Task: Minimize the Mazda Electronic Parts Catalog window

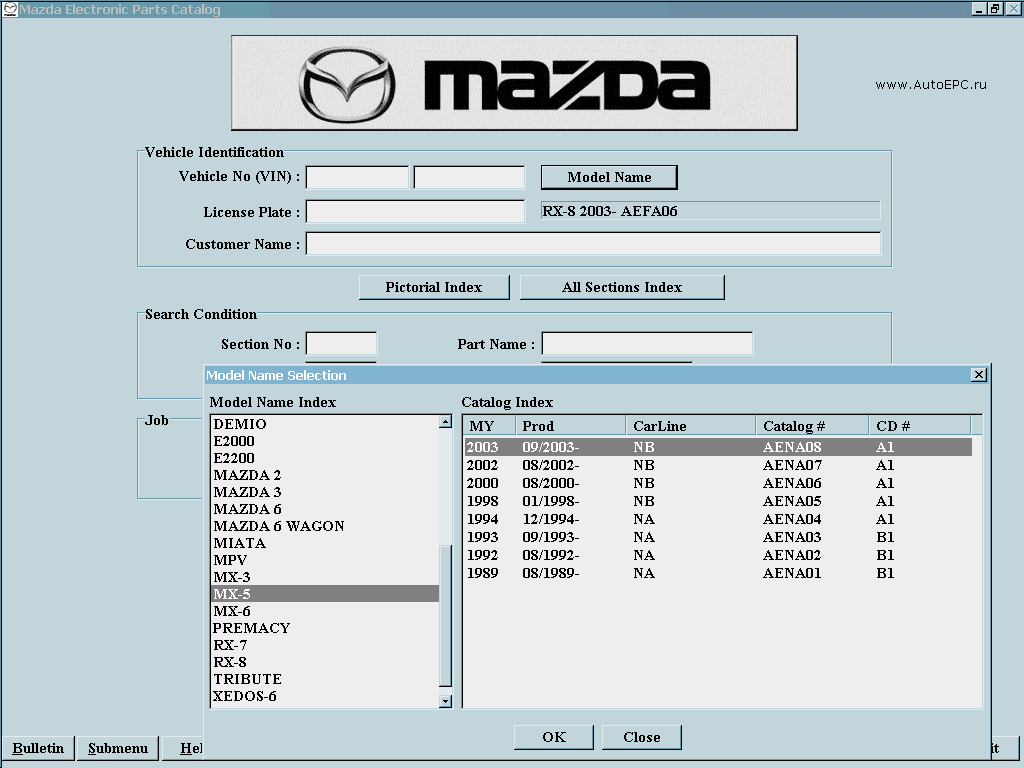Action: (978, 9)
